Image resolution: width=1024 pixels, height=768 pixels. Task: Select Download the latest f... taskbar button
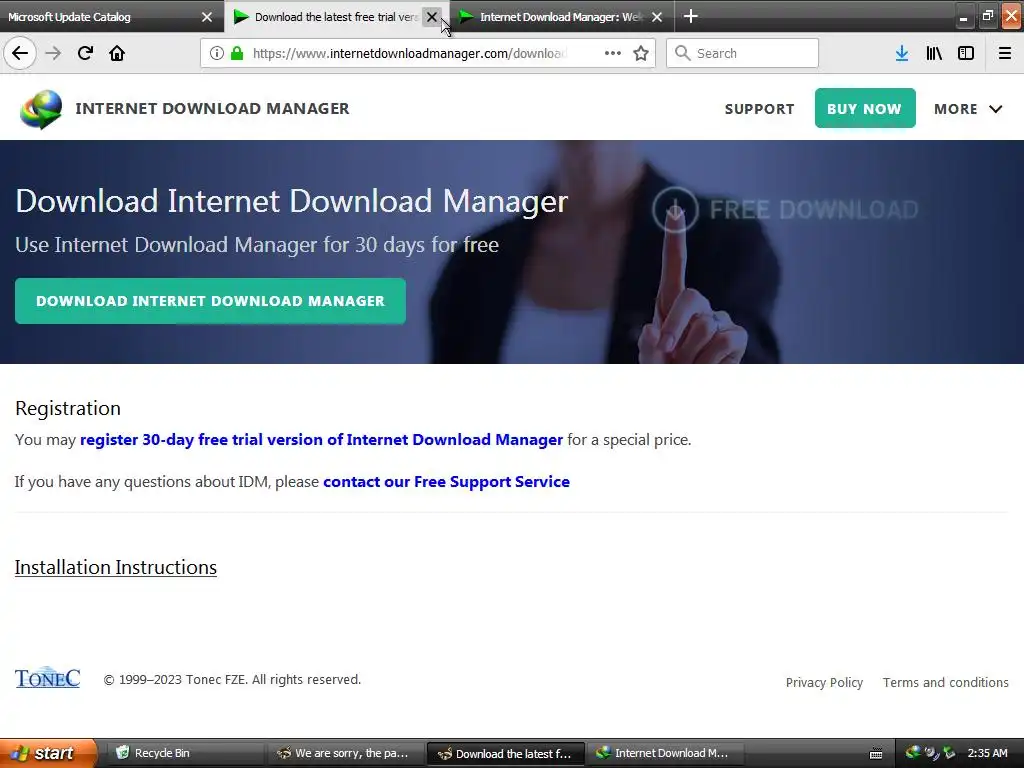coord(505,753)
